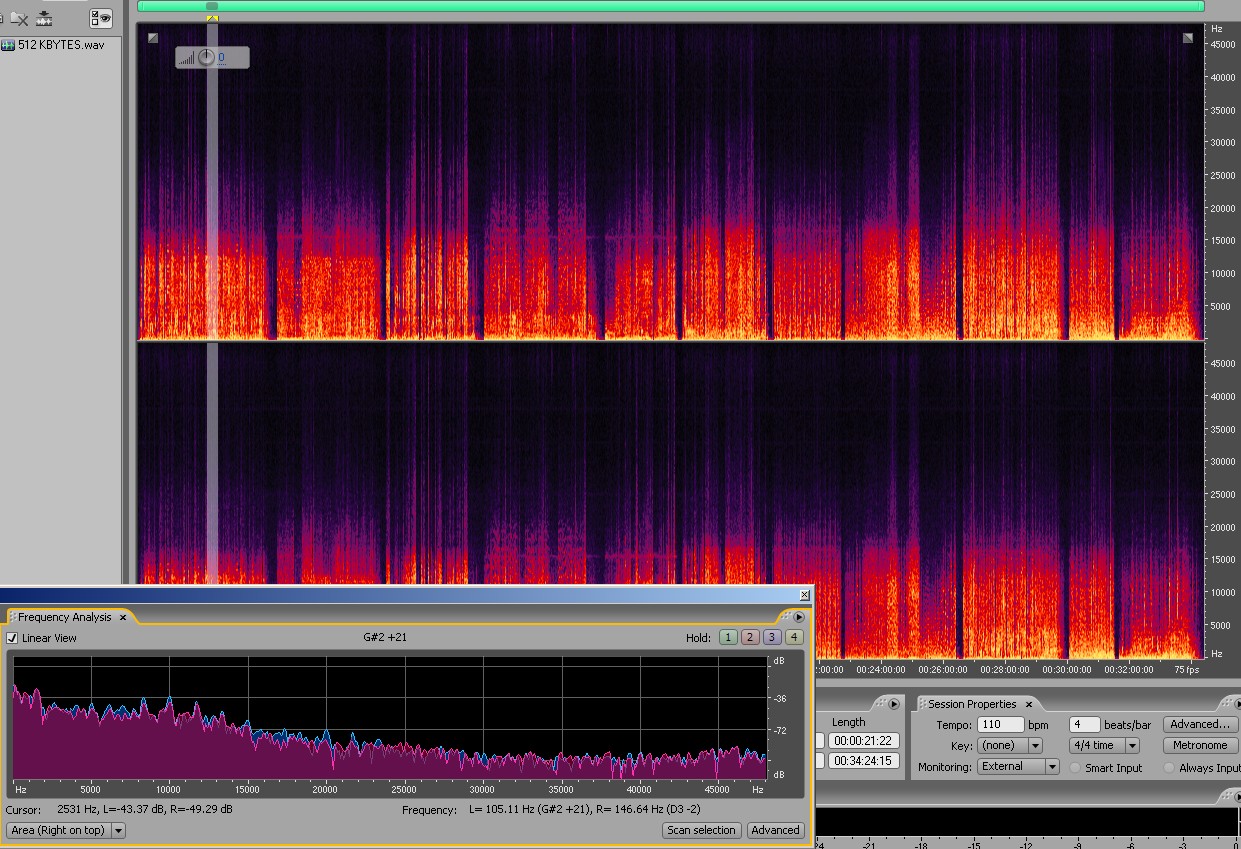Click the 45000 Hz label on the frequency ruler
Screen dimensions: 1241x849
coord(1222,45)
